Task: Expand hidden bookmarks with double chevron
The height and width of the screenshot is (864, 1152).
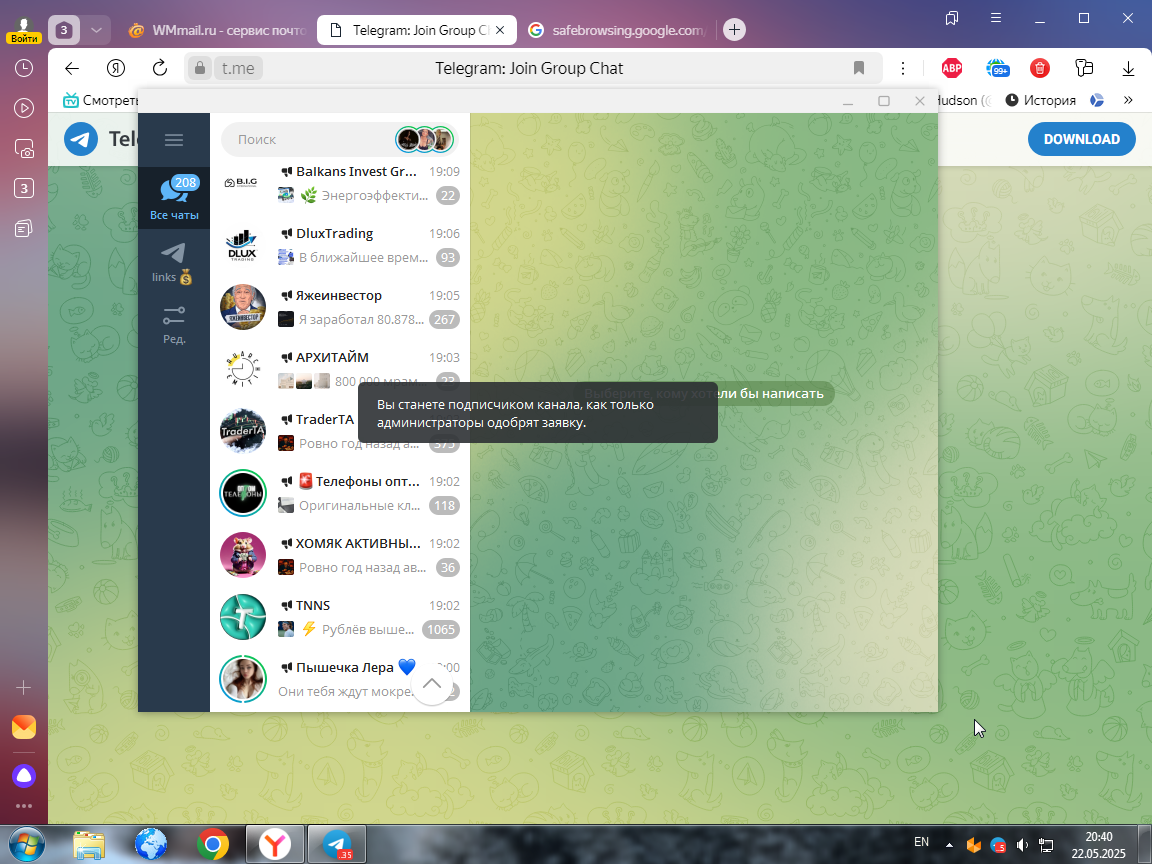Action: pyautogui.click(x=1128, y=100)
